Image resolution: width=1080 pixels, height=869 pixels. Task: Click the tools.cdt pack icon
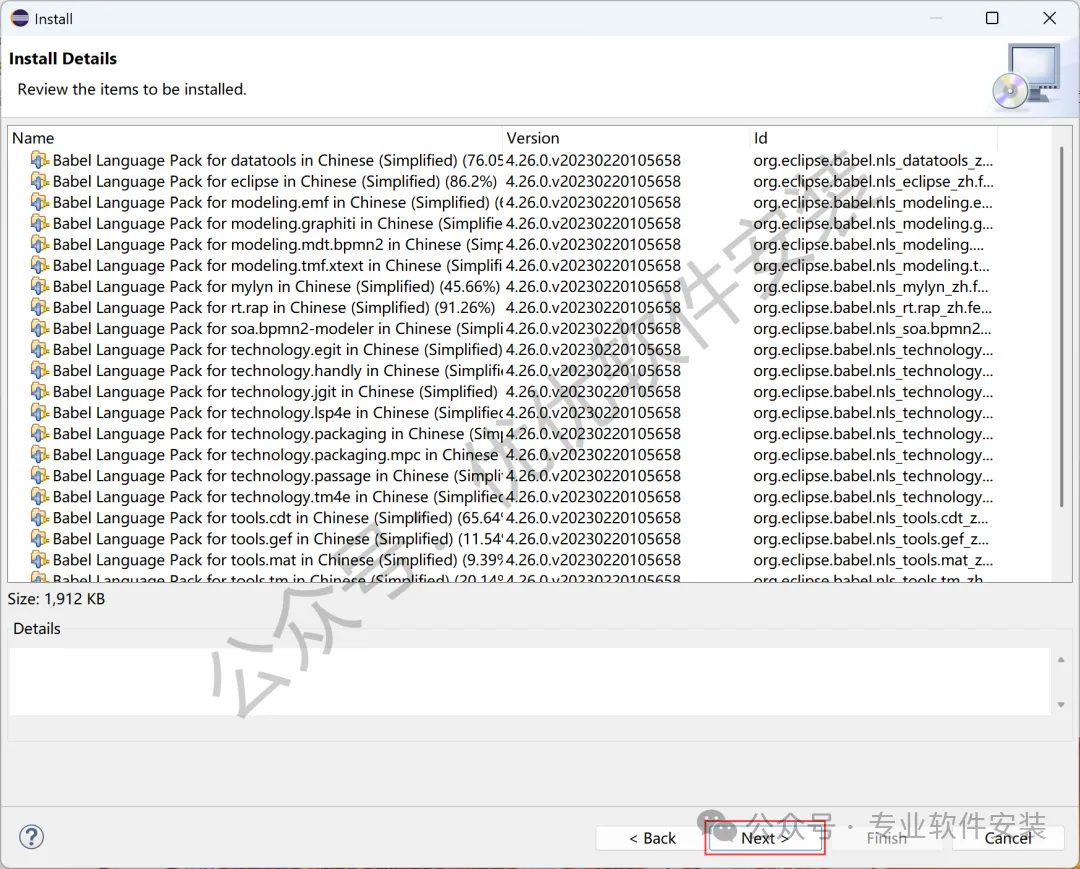pyautogui.click(x=40, y=518)
